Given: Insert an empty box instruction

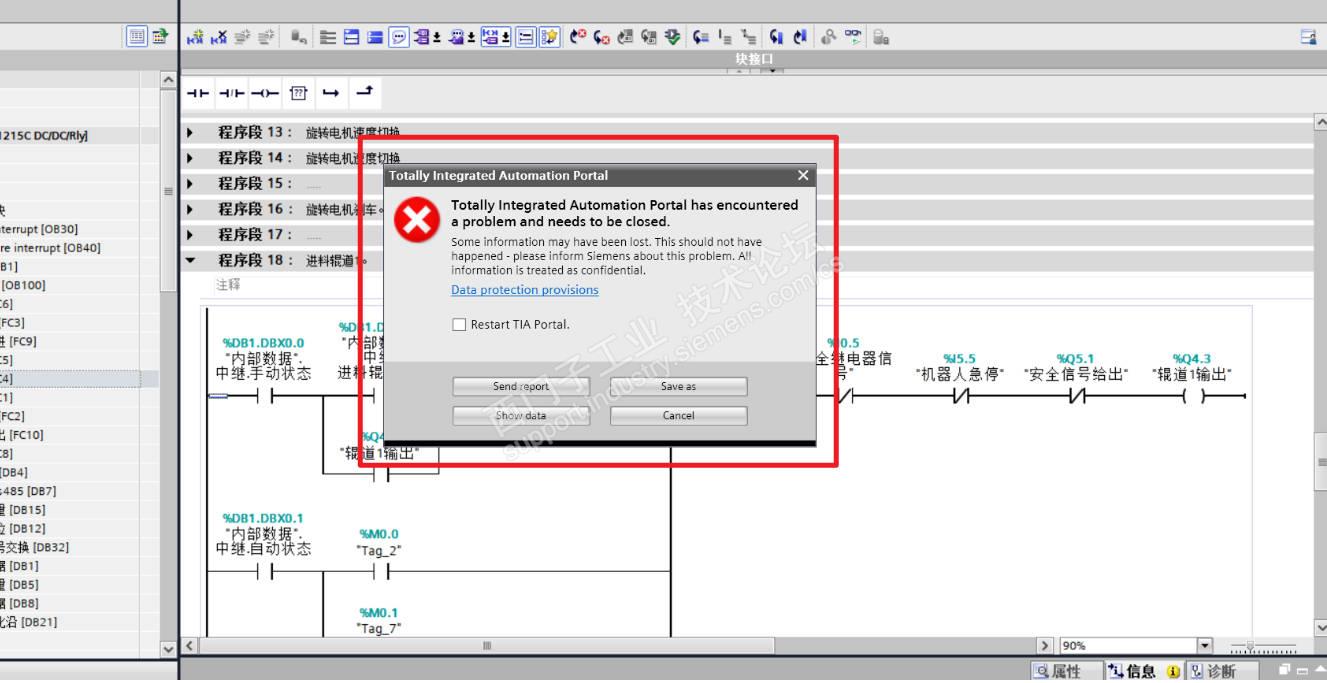Looking at the screenshot, I should tap(298, 93).
